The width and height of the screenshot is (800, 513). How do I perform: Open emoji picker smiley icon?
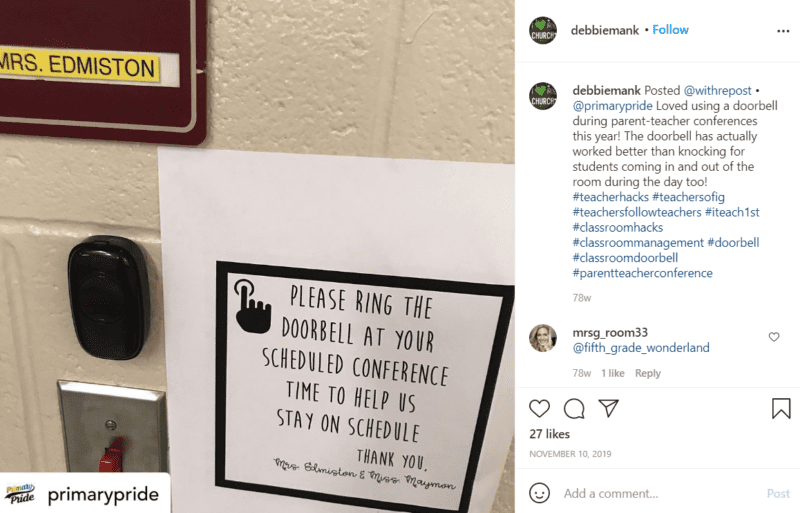point(539,493)
